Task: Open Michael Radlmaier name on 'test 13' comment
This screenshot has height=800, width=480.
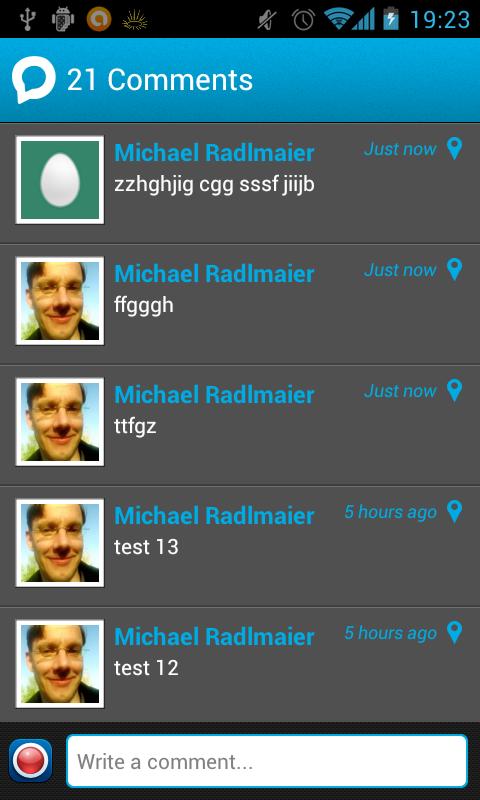Action: 214,516
